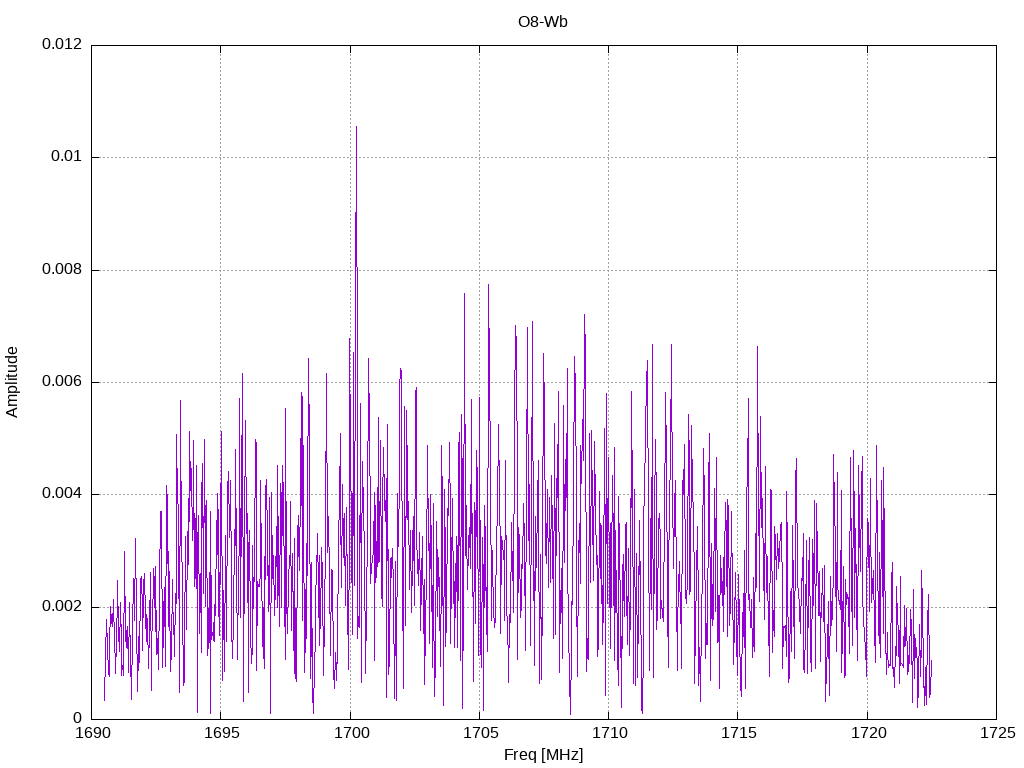Click x-axis tick label 1690

(92, 733)
